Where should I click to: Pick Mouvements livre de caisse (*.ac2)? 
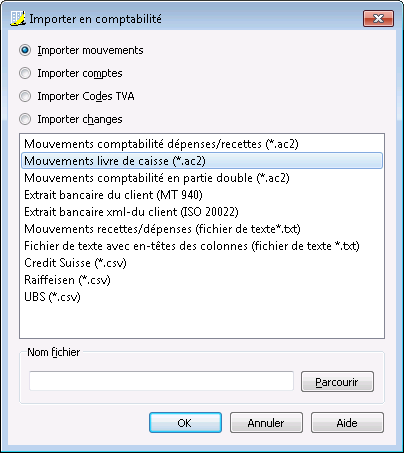tap(202, 161)
